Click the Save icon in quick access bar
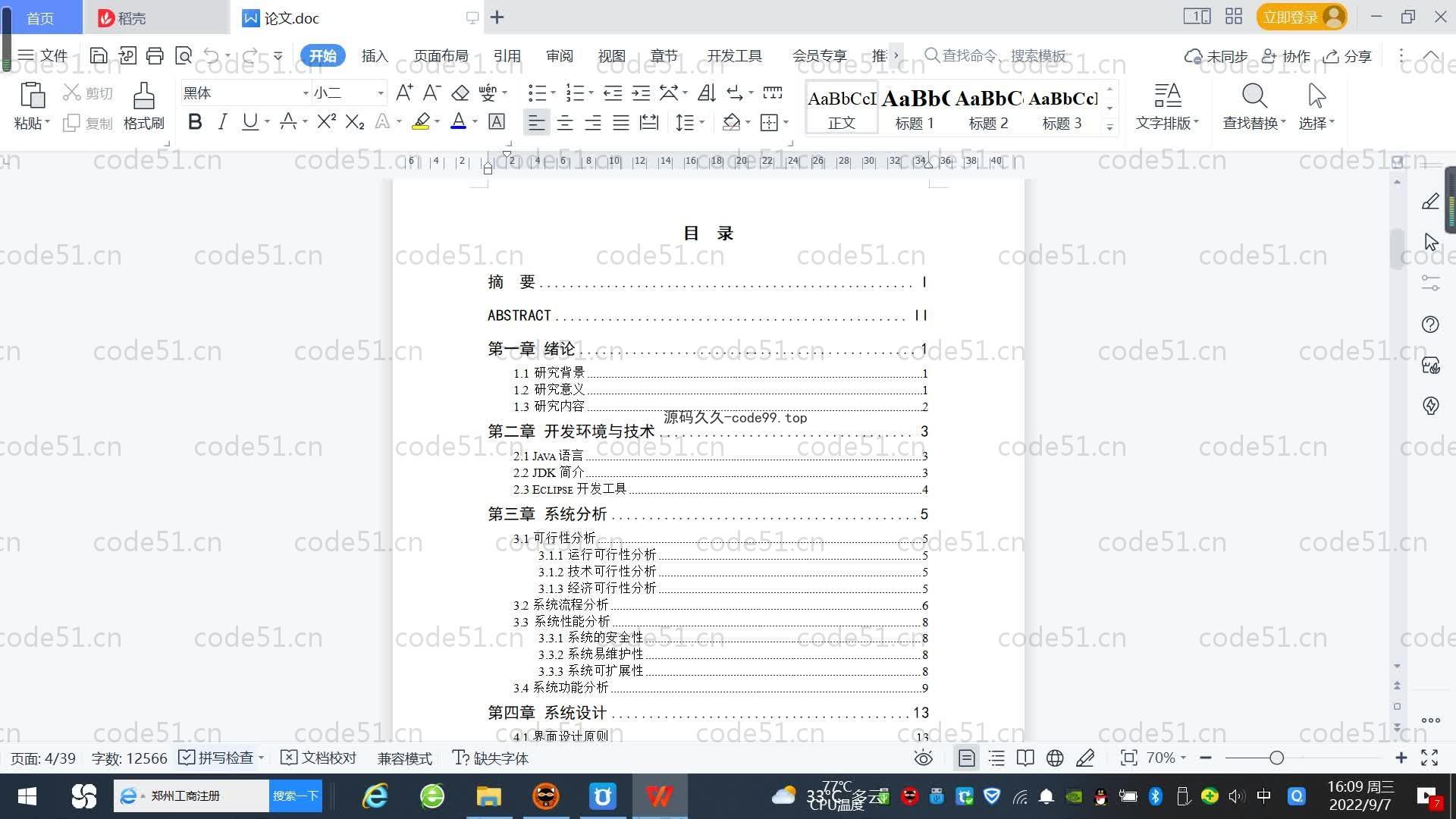The height and width of the screenshot is (819, 1456). click(x=99, y=55)
